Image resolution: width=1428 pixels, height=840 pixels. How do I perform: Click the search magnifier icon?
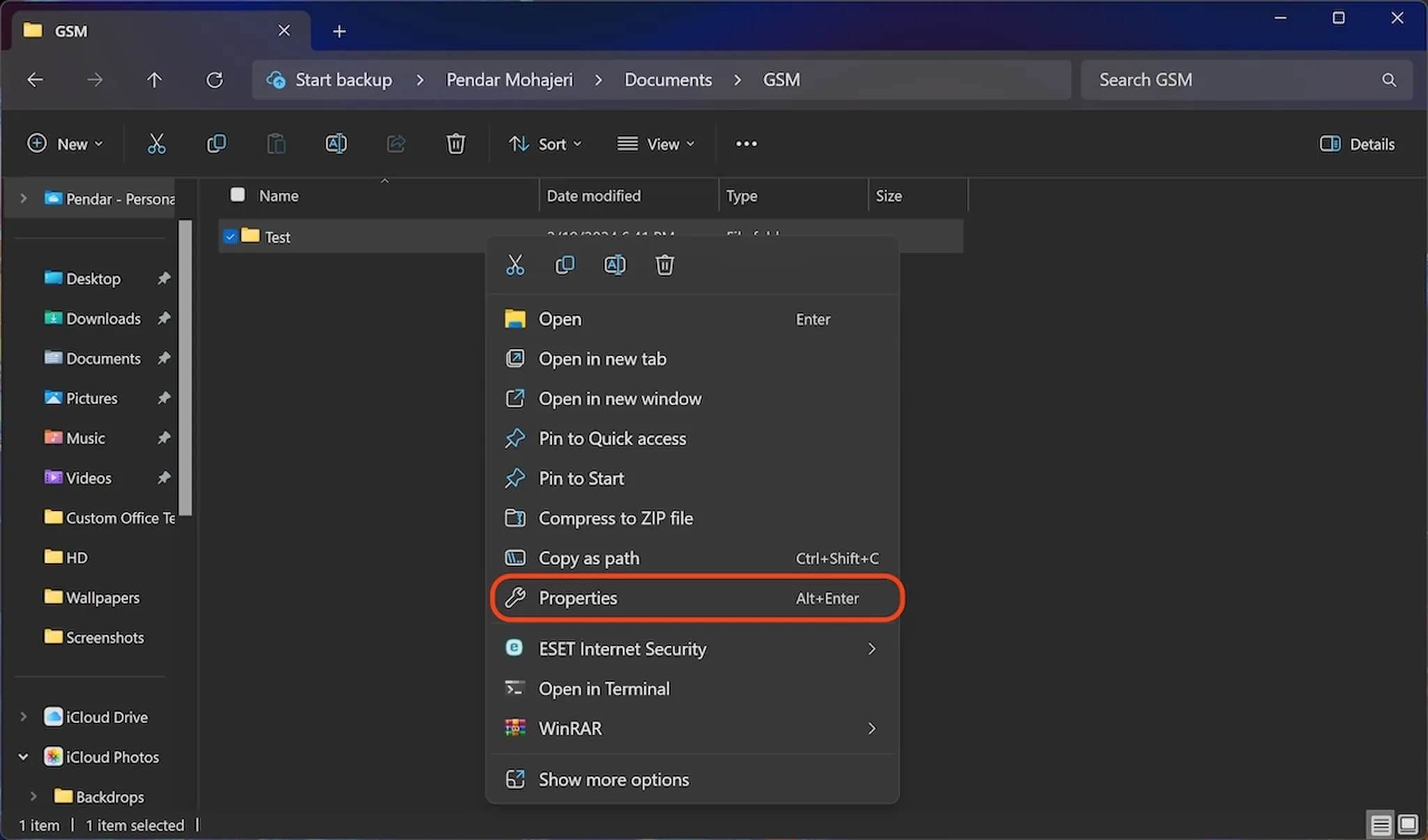tap(1389, 80)
